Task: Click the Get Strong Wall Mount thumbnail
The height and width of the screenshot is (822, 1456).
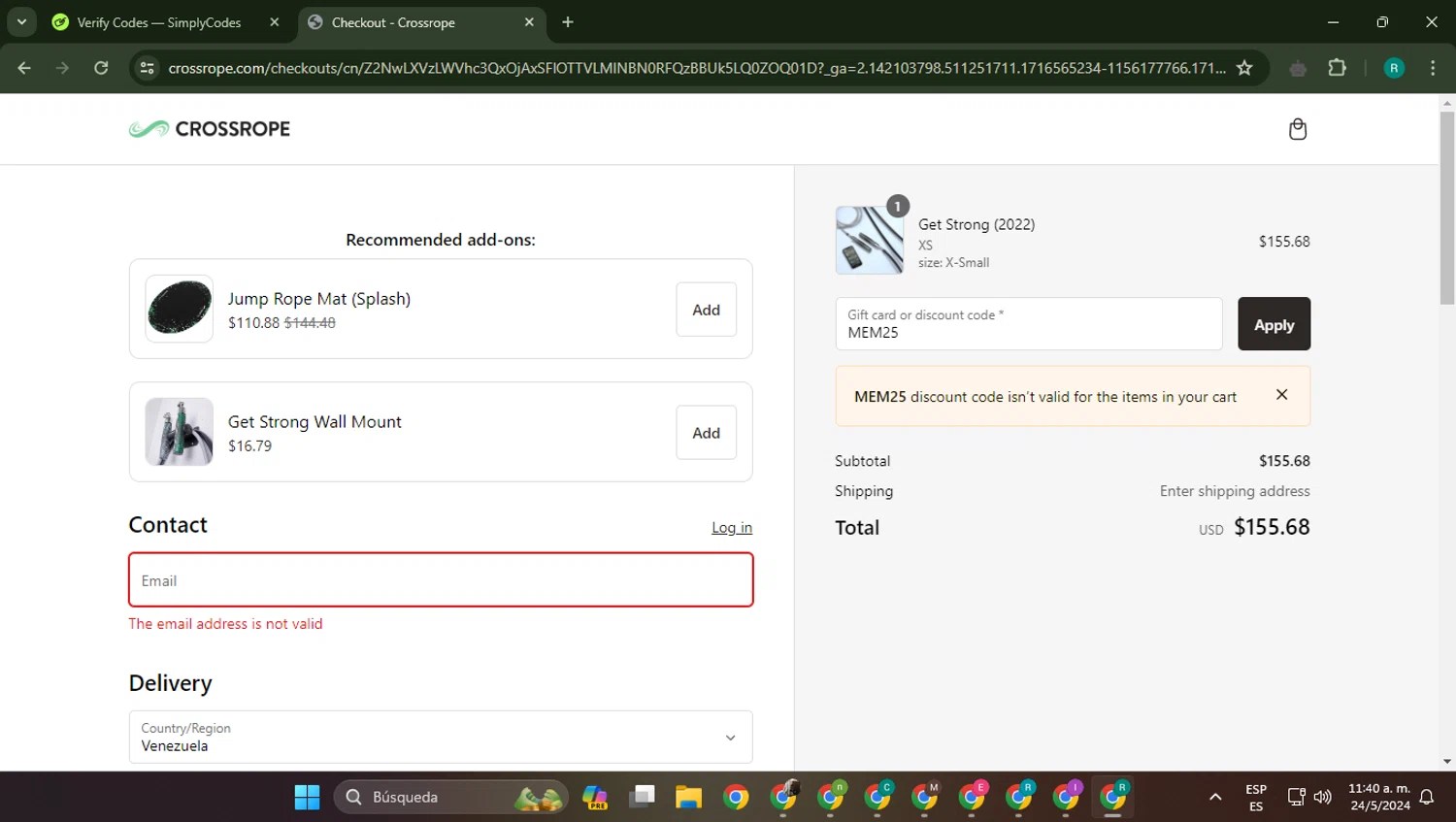Action: pyautogui.click(x=180, y=432)
